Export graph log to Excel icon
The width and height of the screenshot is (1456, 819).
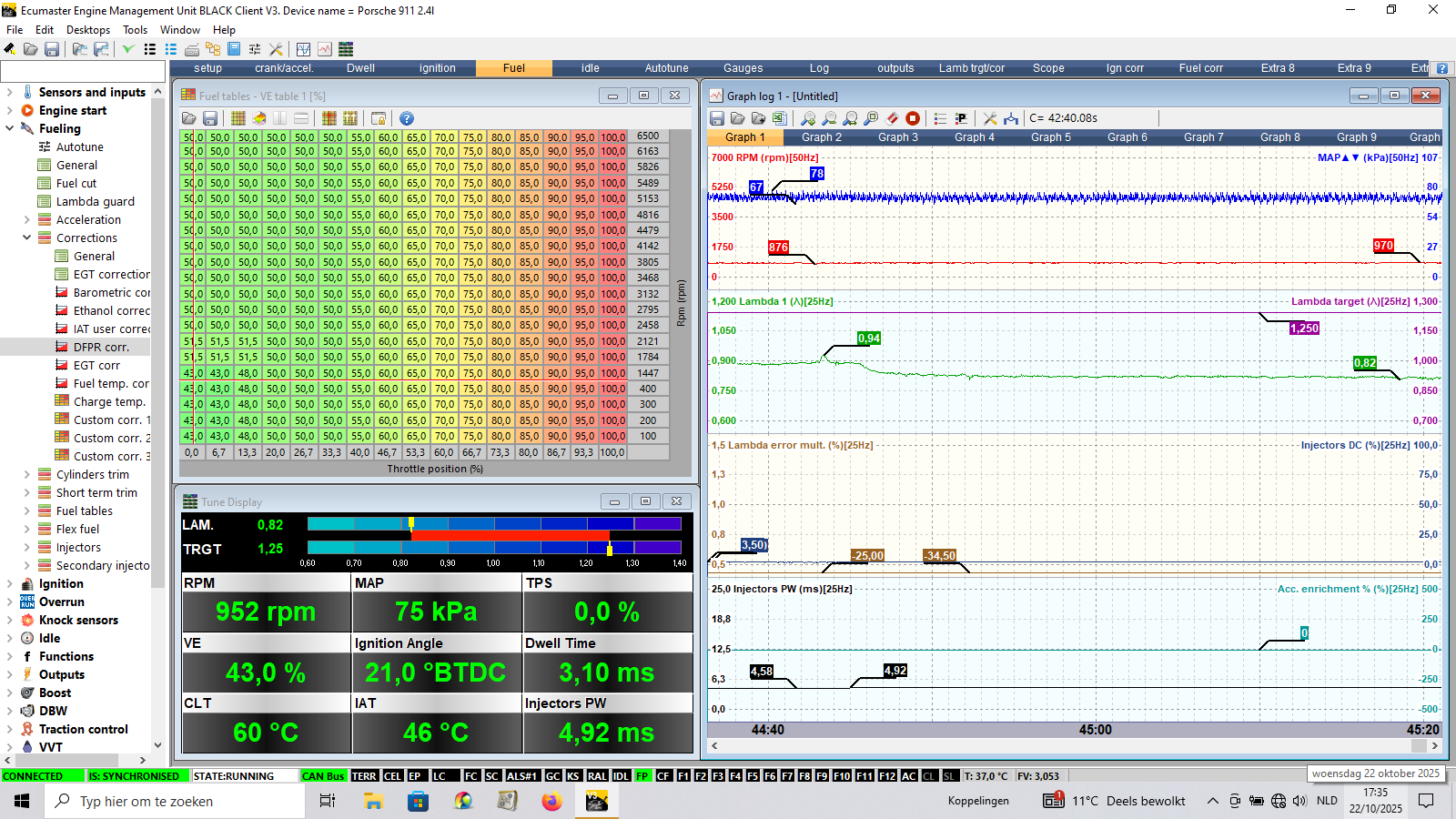point(779,118)
